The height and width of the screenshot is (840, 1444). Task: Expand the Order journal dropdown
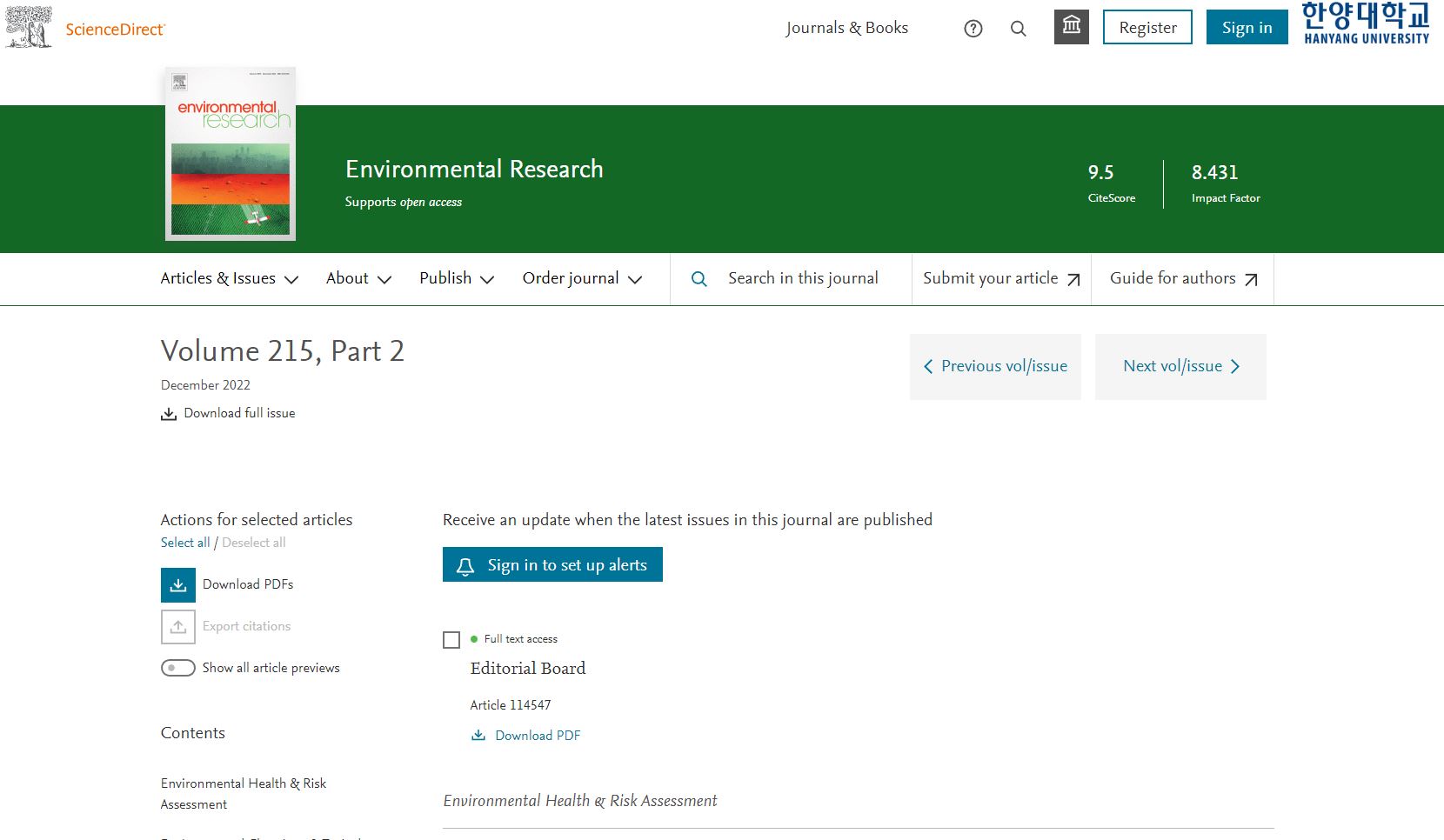582,279
